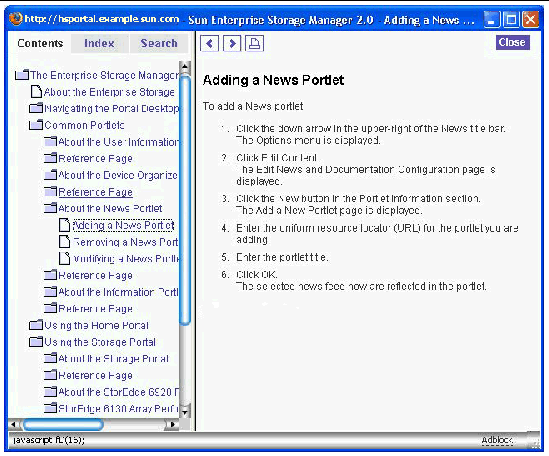Viewport: 549px width, 456px height.
Task: Go back using the left arrow button
Action: coord(209,44)
